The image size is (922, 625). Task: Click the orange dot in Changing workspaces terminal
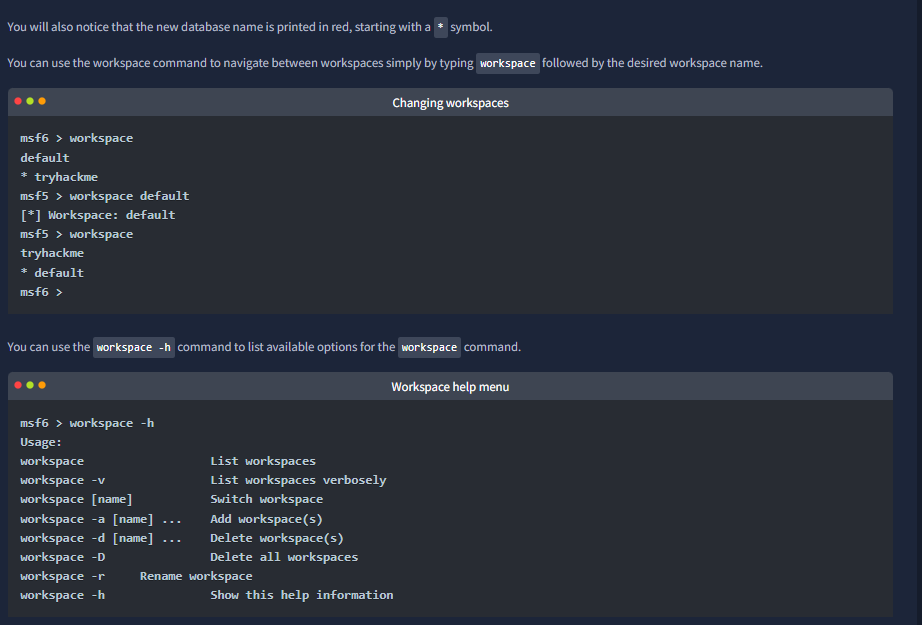(42, 101)
